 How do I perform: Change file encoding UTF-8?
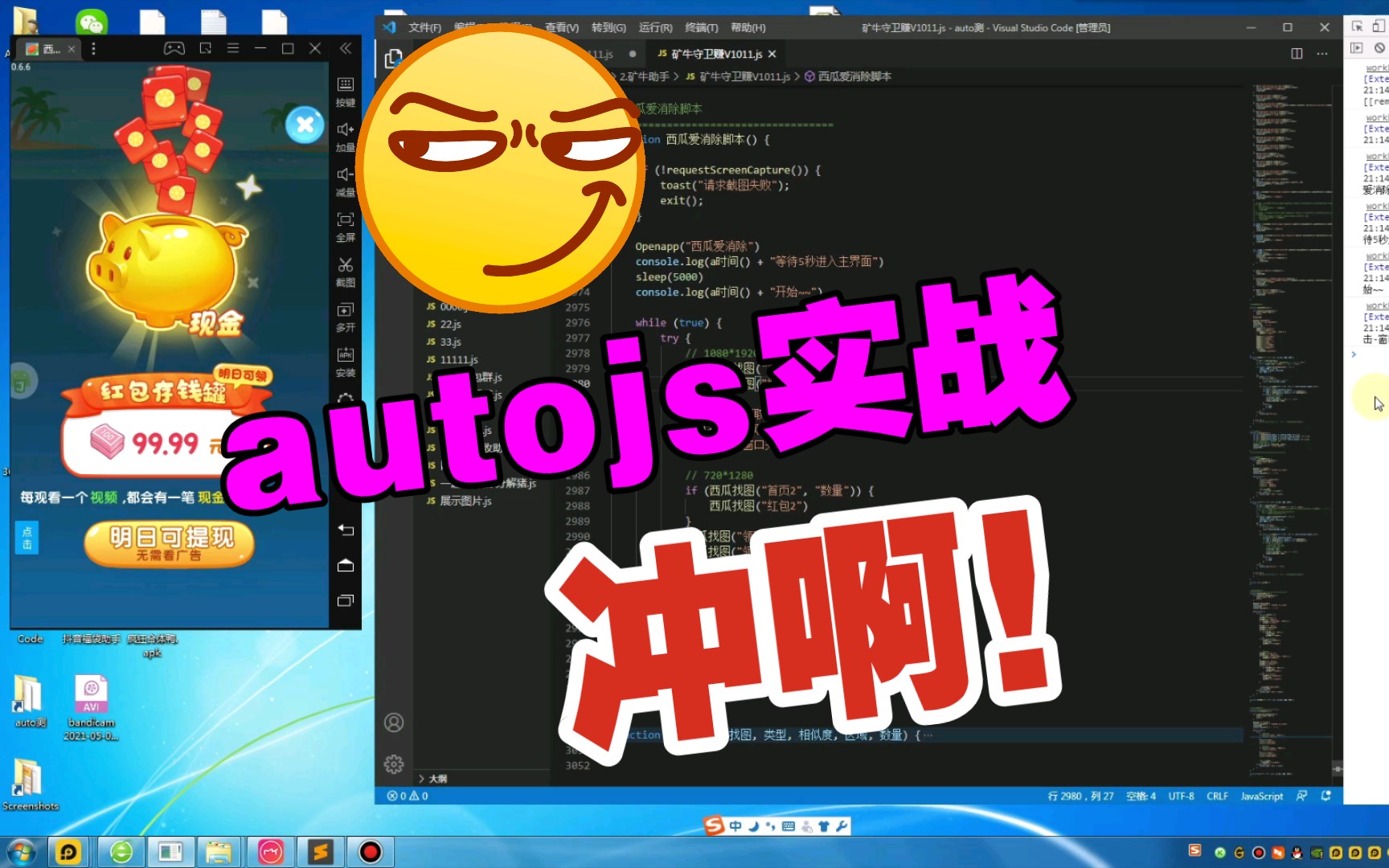1181,796
